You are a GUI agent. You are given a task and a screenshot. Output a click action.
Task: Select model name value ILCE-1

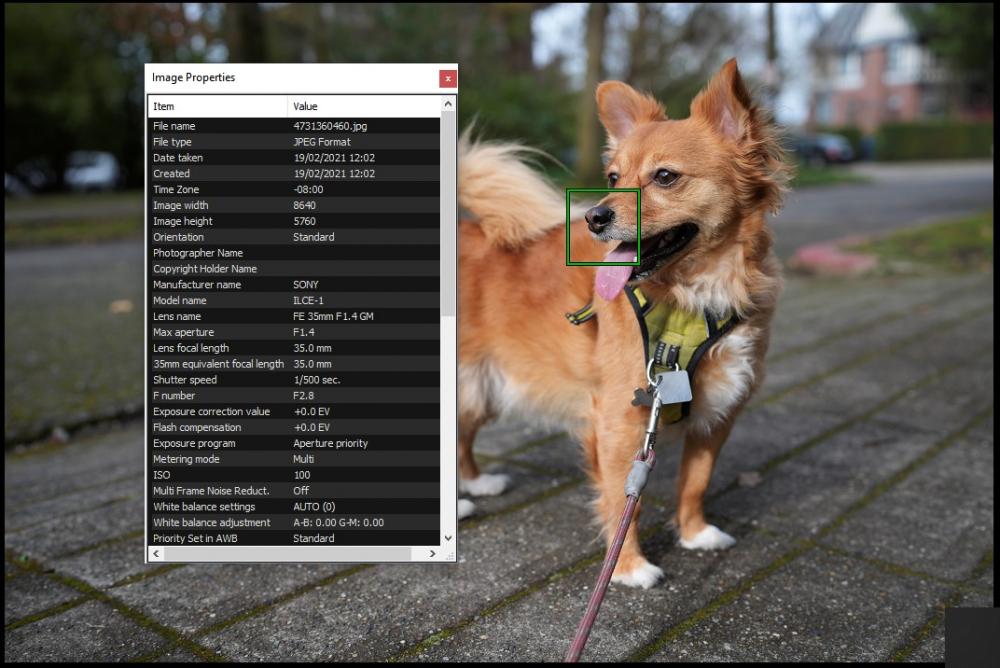[308, 301]
